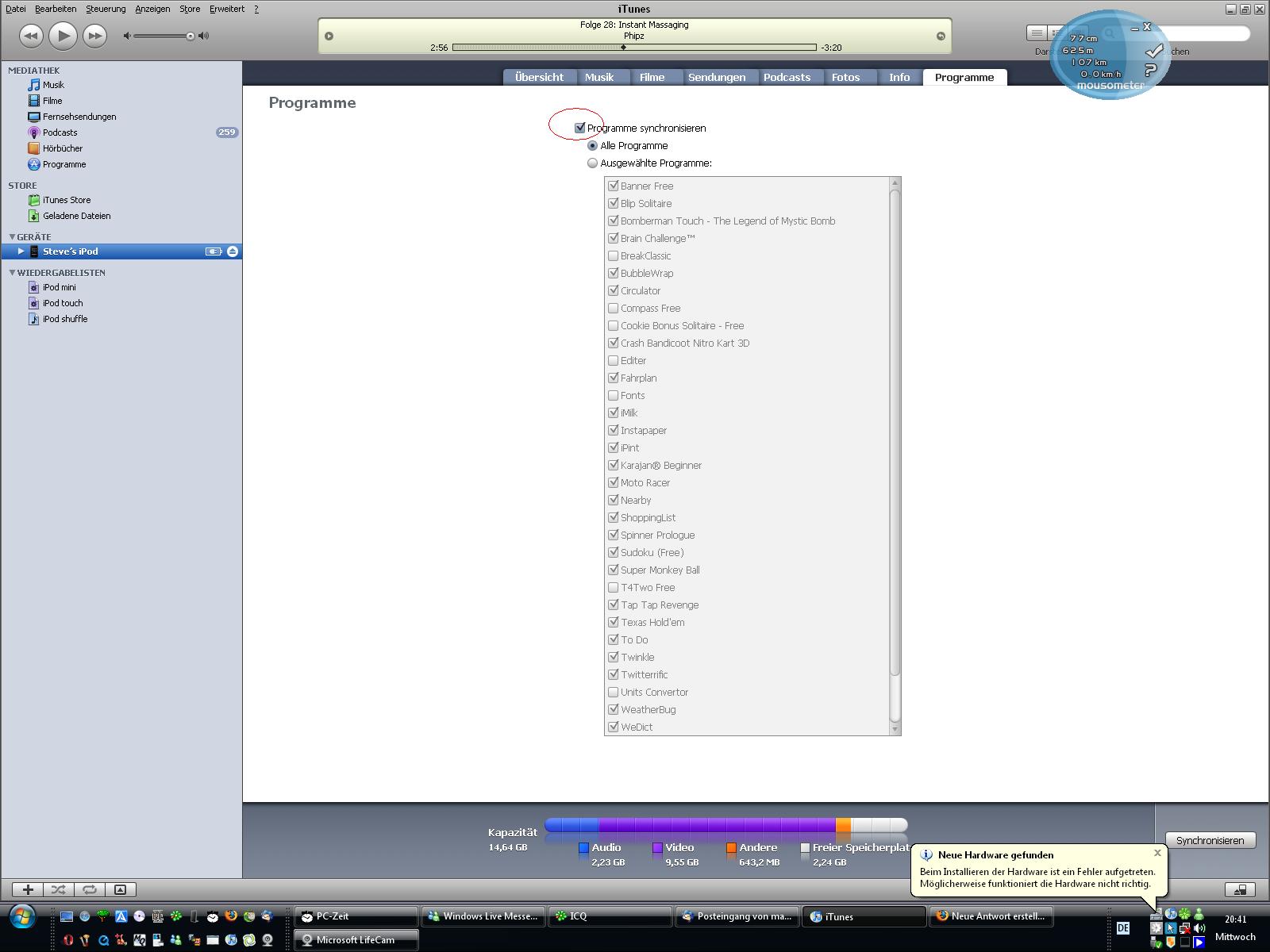Toggle shuffle with the crossed-arrows button

(59, 890)
